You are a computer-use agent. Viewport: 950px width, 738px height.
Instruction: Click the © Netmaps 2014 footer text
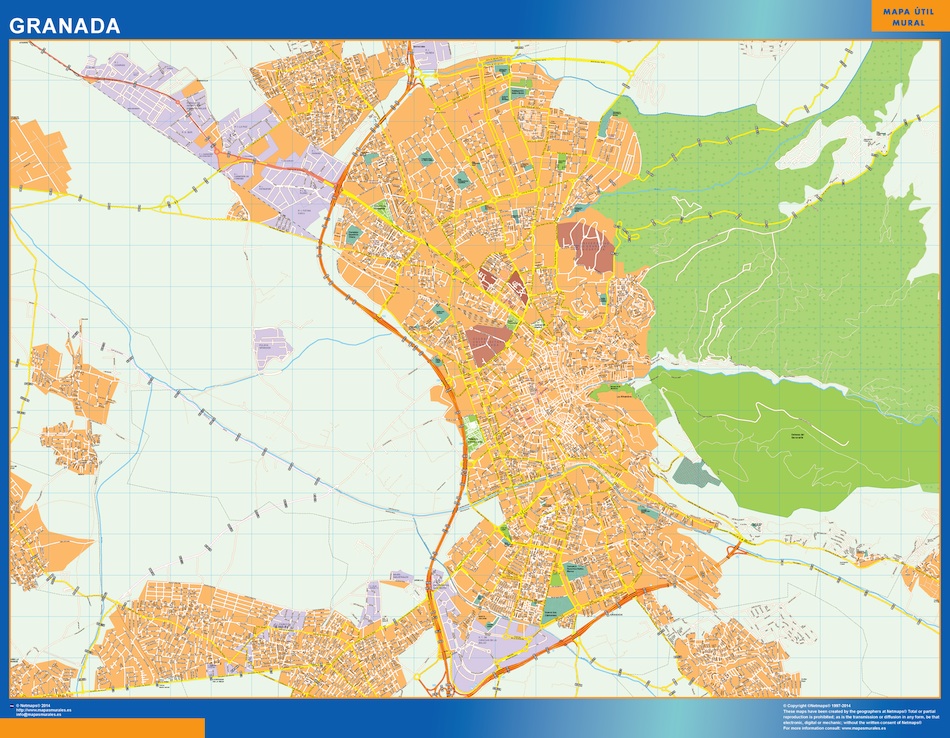tap(33, 706)
